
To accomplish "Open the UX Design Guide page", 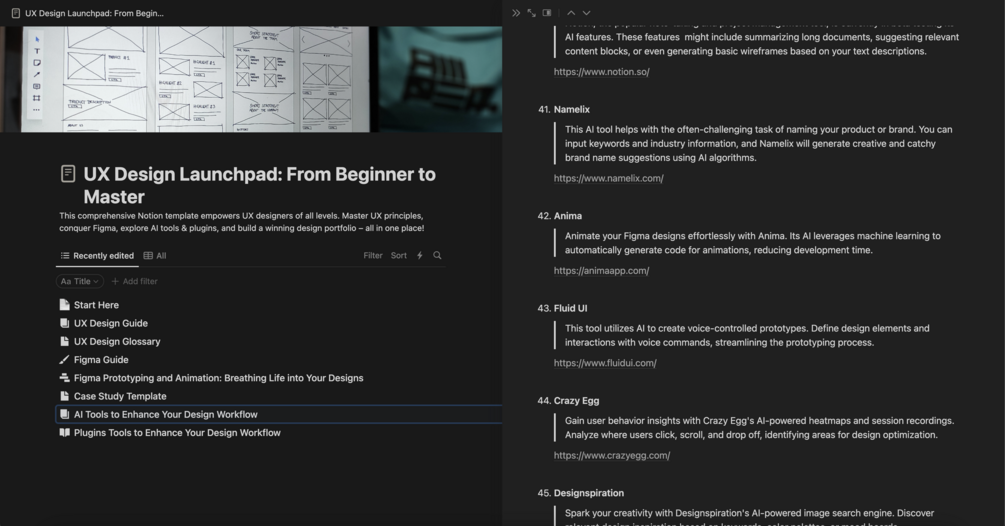I will [111, 323].
